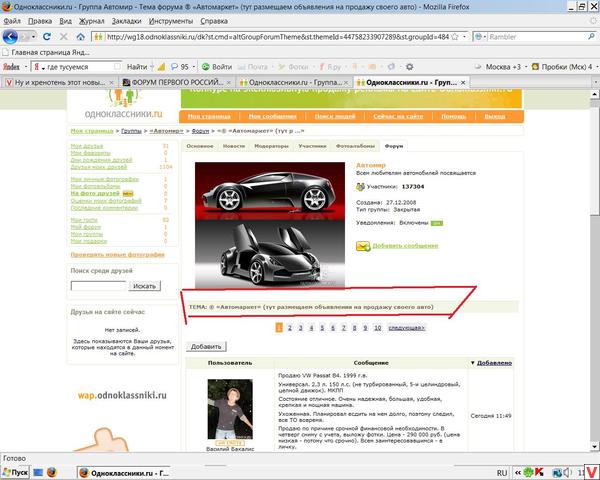Click the stop loading X icon

pos(64,37)
